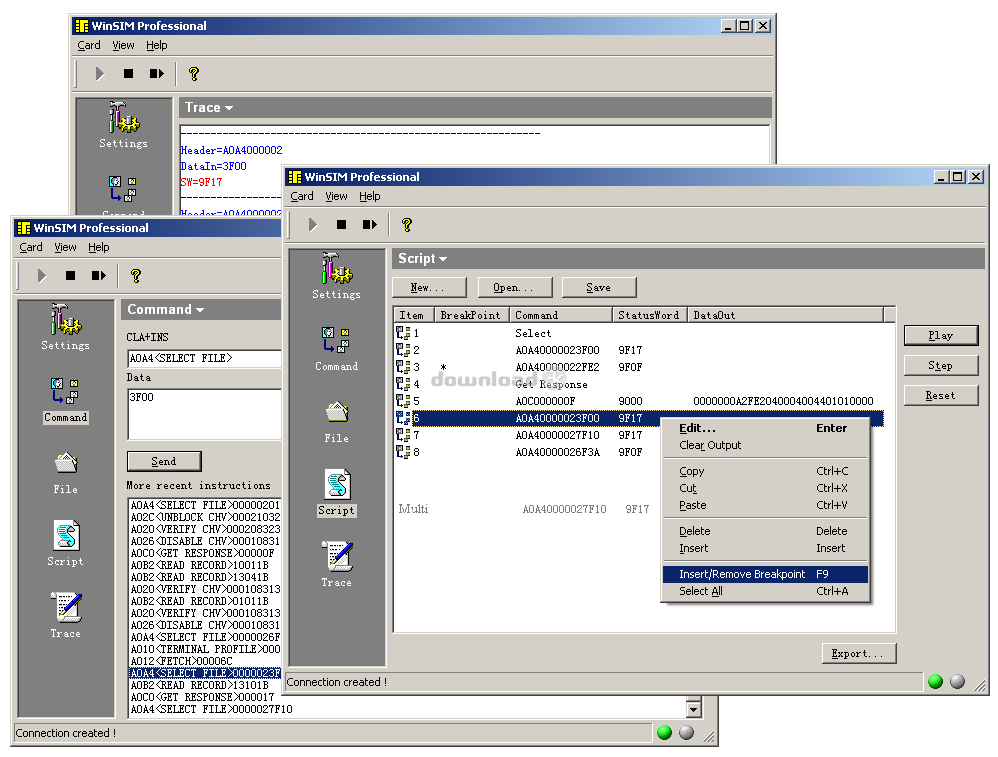Open View menu in Script window
Screen dimensions: 998x757
(x=336, y=196)
